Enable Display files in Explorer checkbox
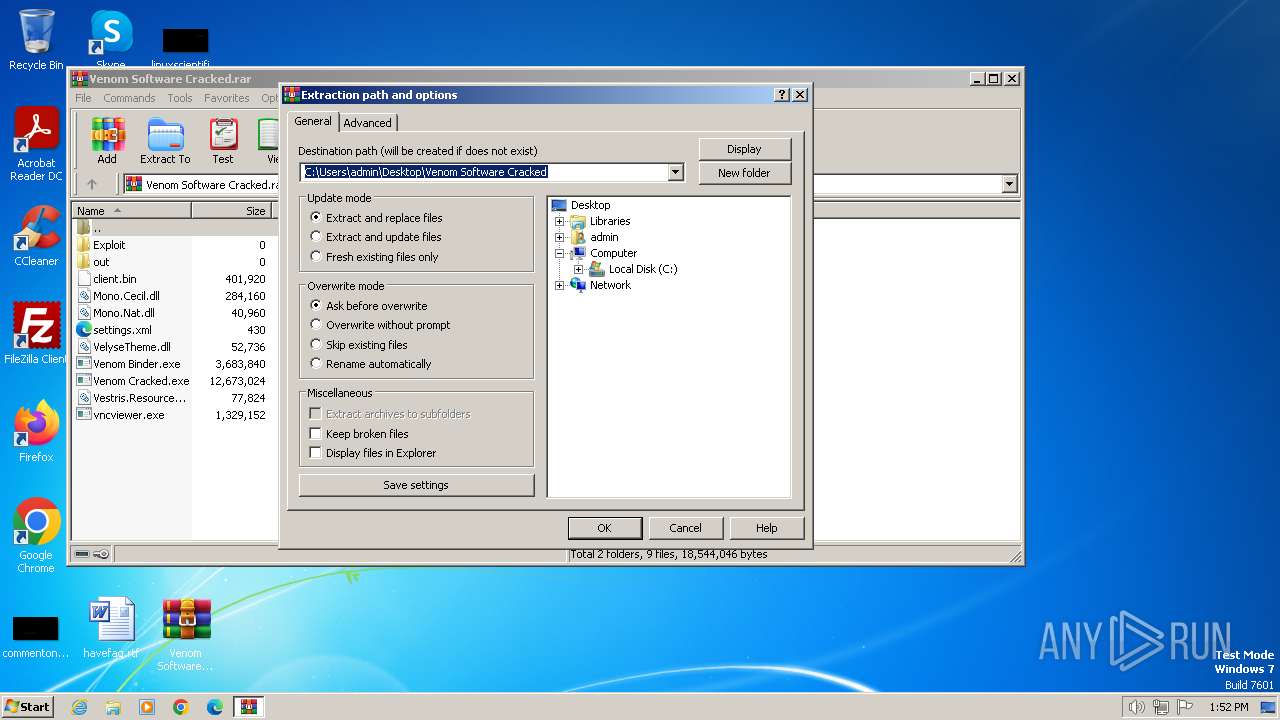This screenshot has height=720, width=1280. tap(315, 453)
